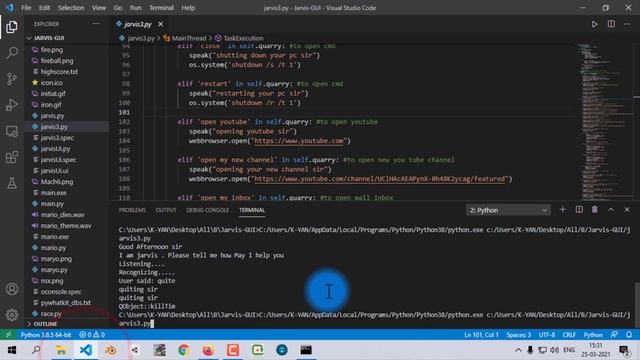
Task: Open the Help menu
Action: (x=188, y=8)
